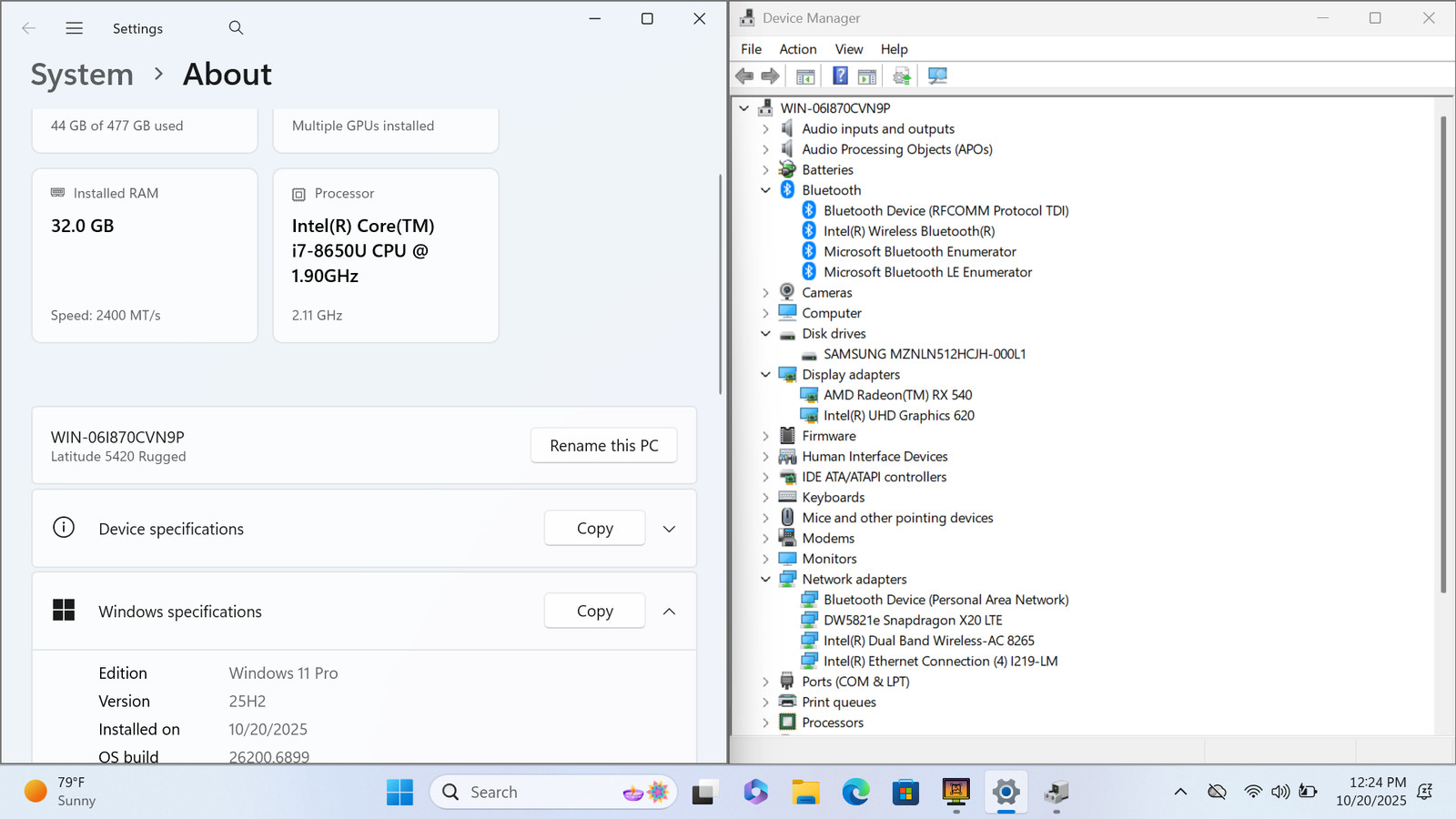Viewport: 1456px width, 819px height.
Task: Open the Action menu in Device Manager
Action: pos(798,49)
